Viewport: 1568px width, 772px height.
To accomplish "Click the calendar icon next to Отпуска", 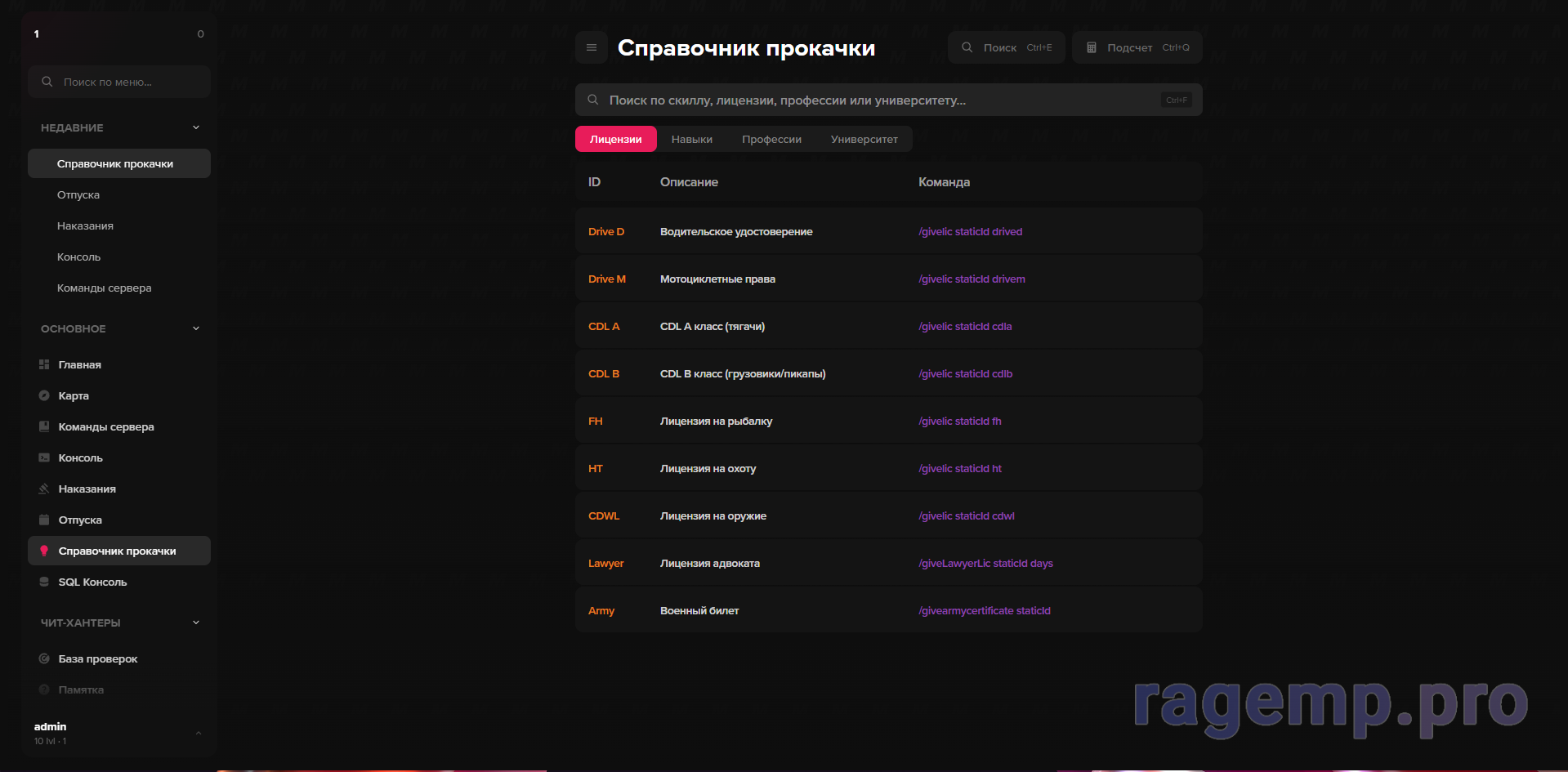I will [x=44, y=520].
